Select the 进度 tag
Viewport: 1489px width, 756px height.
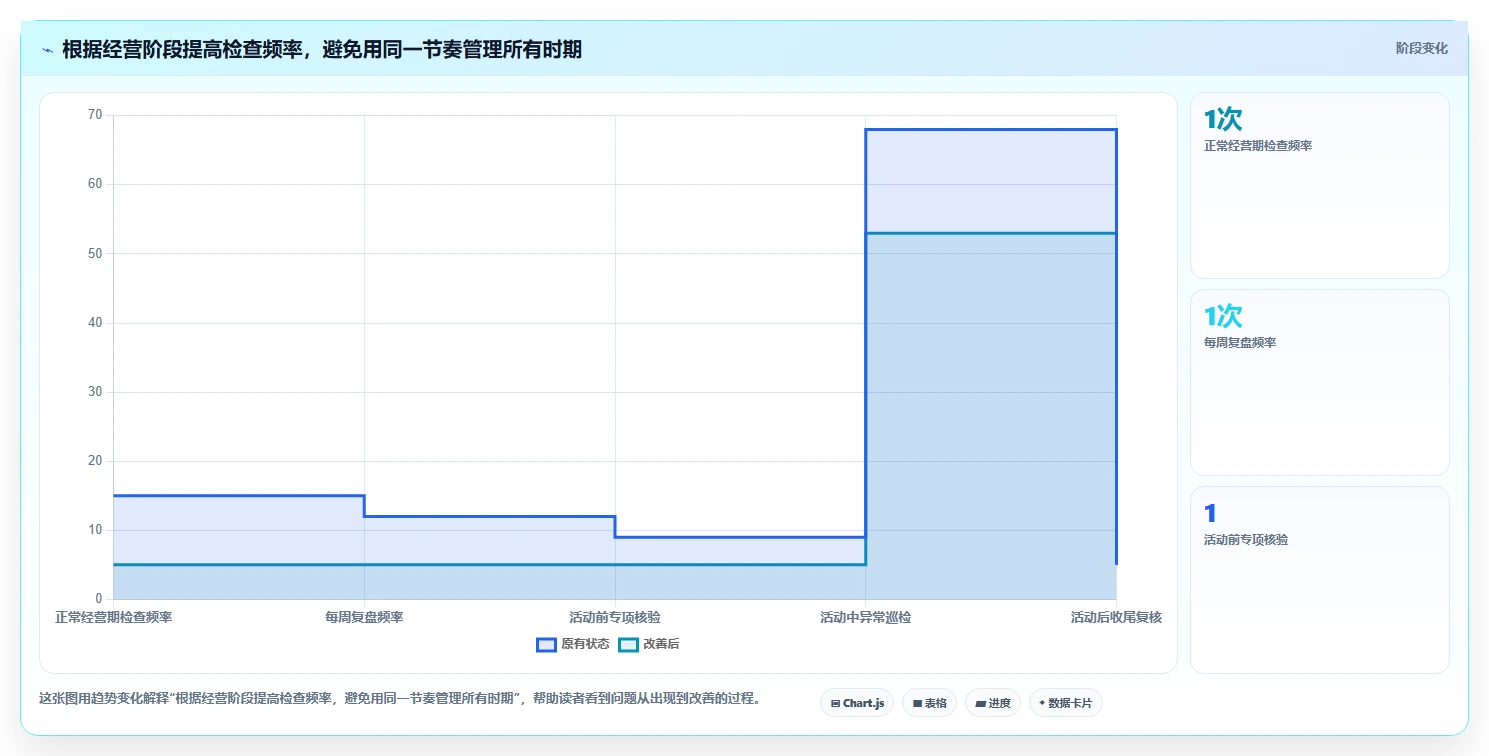pyautogui.click(x=993, y=703)
